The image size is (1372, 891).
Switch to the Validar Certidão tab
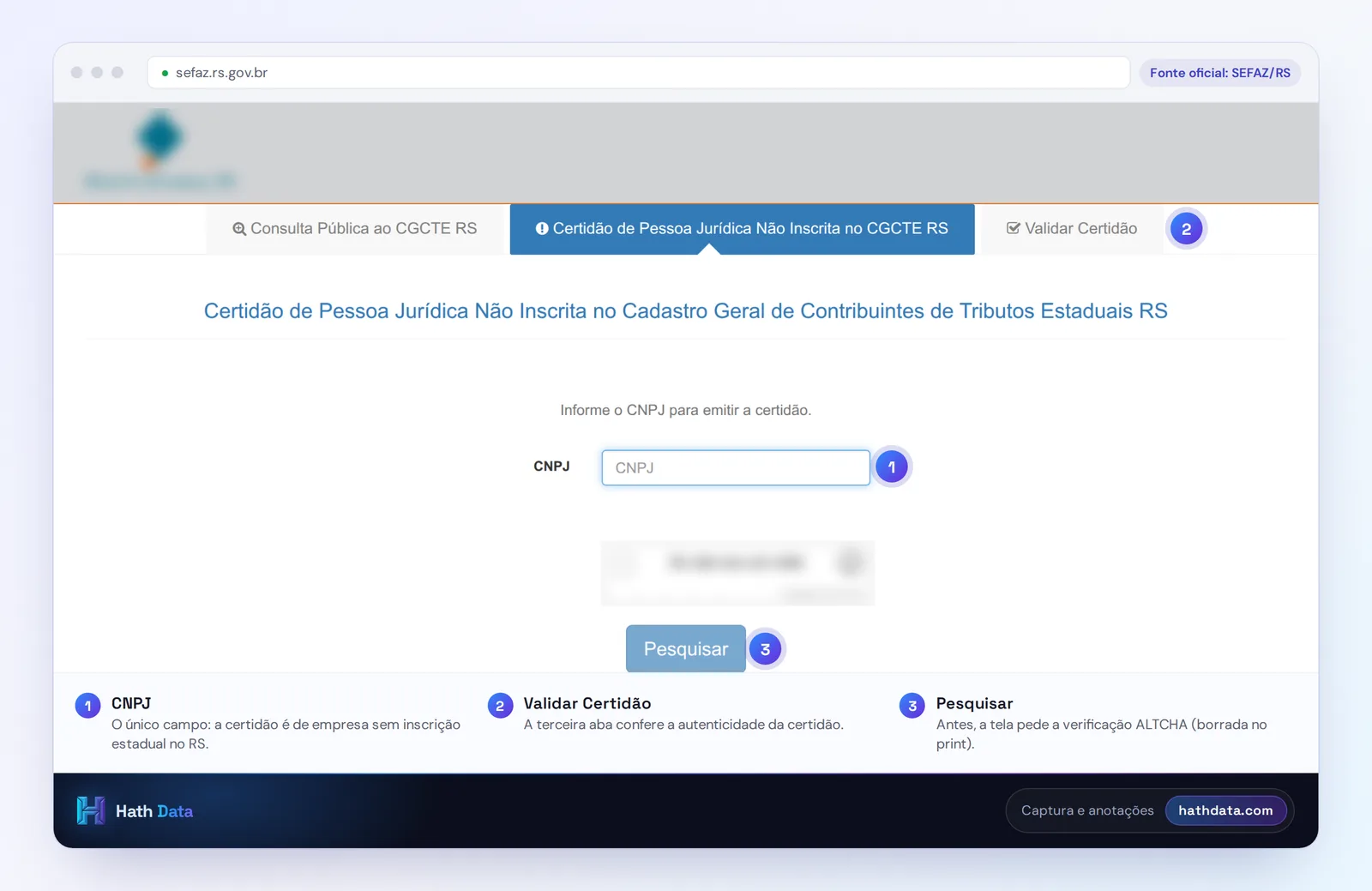click(1072, 229)
